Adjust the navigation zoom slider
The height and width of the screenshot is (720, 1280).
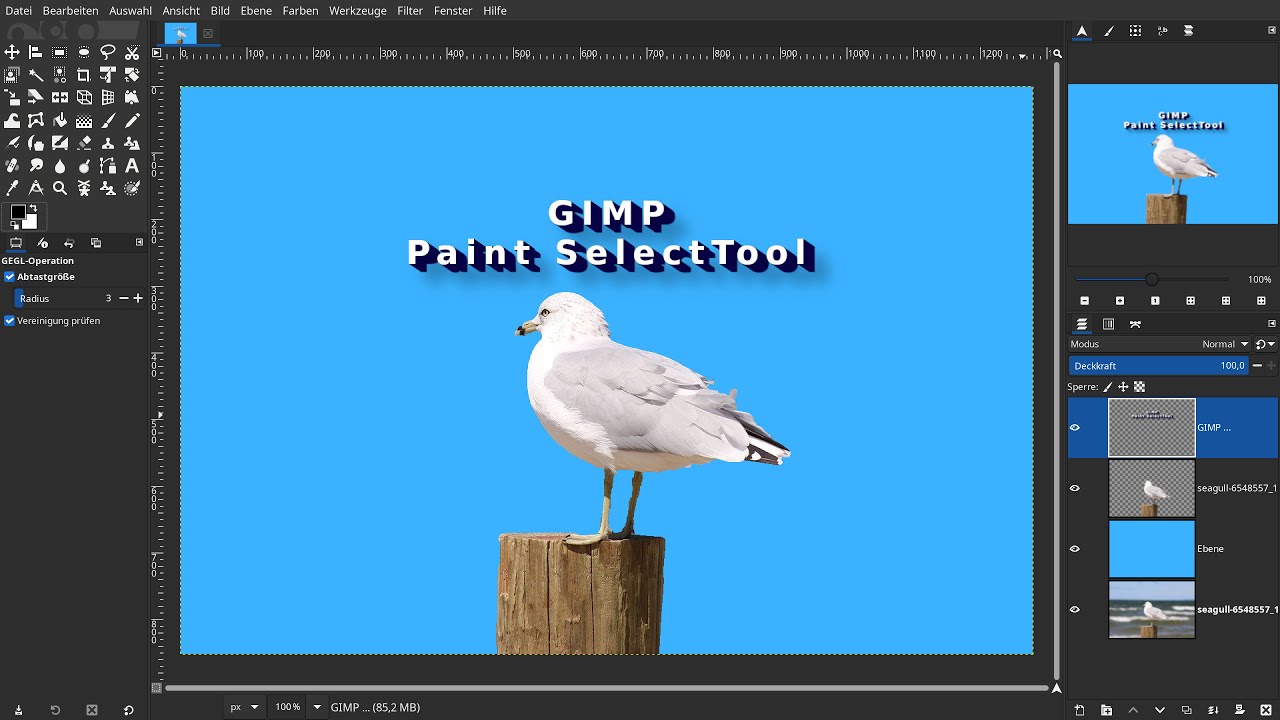[x=1152, y=279]
